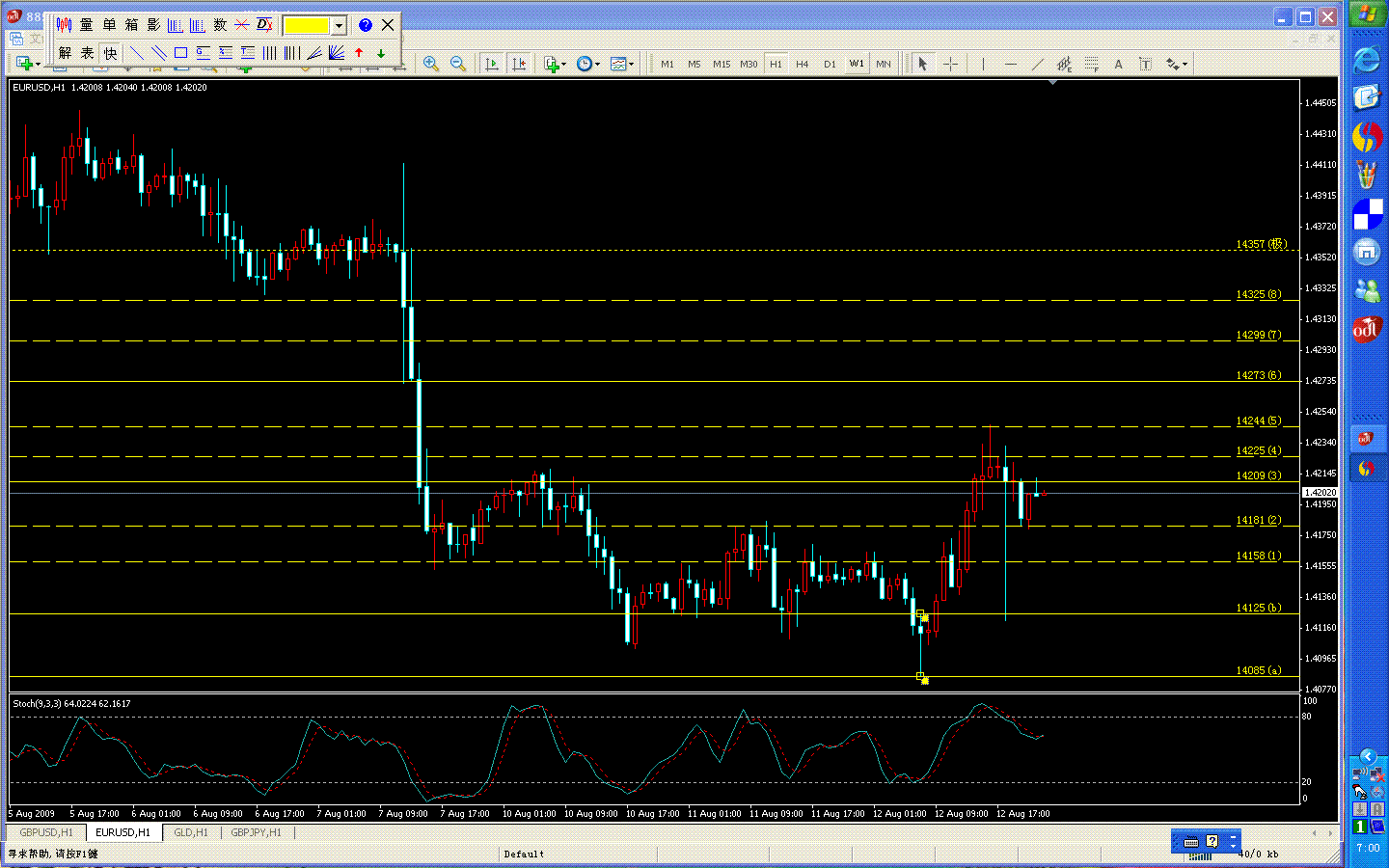This screenshot has height=868, width=1389.
Task: Switch chart timeframe to M15
Action: 722,64
